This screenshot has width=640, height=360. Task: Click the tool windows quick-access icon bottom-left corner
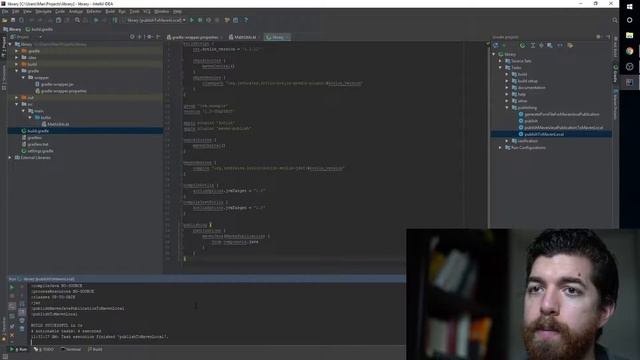4,356
